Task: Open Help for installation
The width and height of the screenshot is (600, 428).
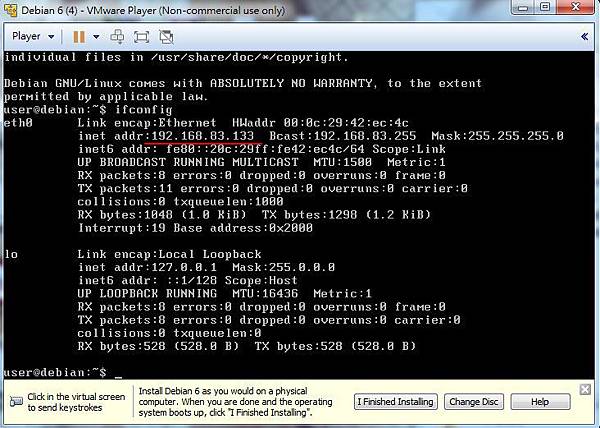Action: tap(540, 402)
